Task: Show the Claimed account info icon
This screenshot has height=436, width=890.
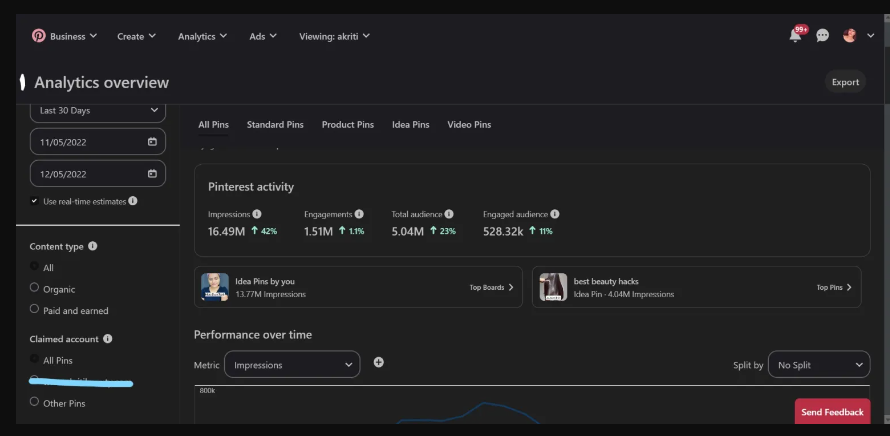Action: point(108,339)
